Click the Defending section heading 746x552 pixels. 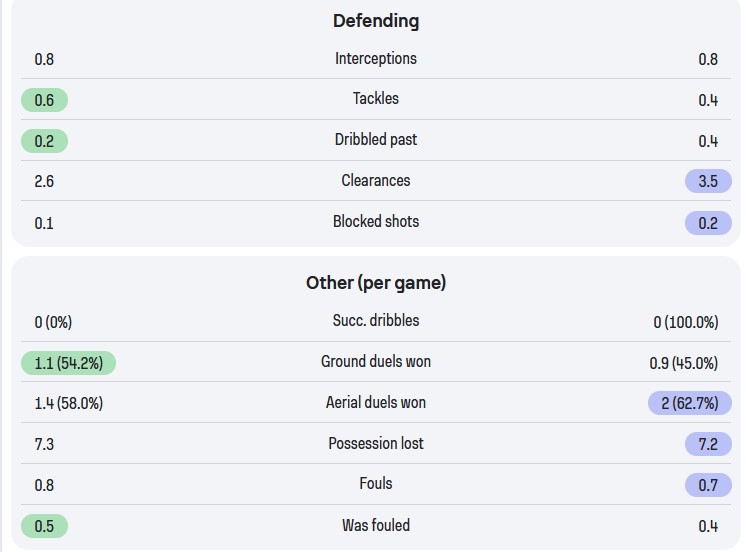[x=376, y=20]
